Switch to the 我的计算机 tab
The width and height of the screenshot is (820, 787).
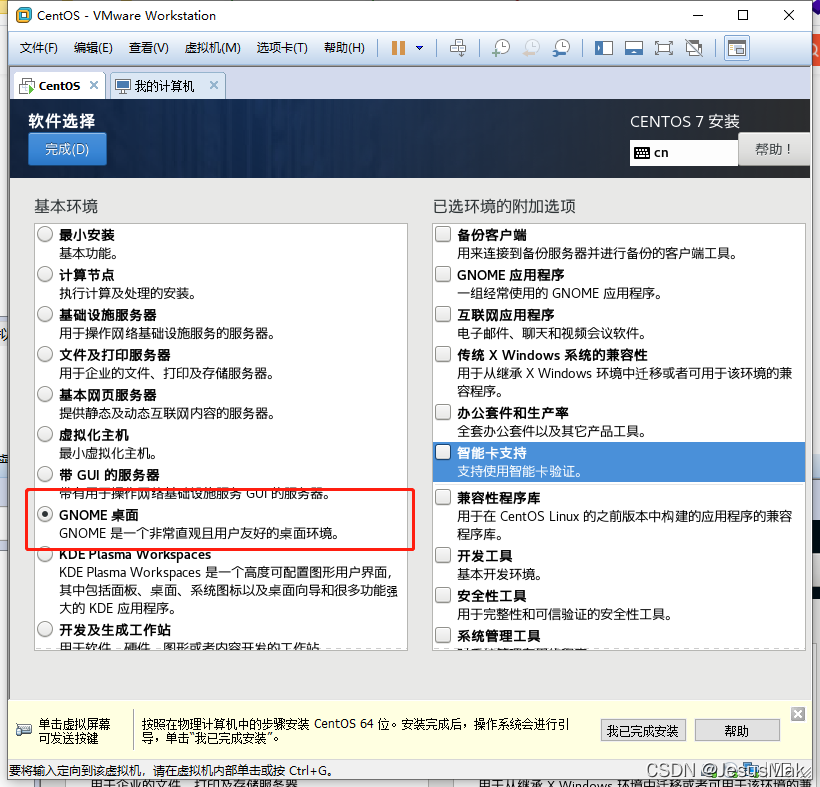pos(166,85)
